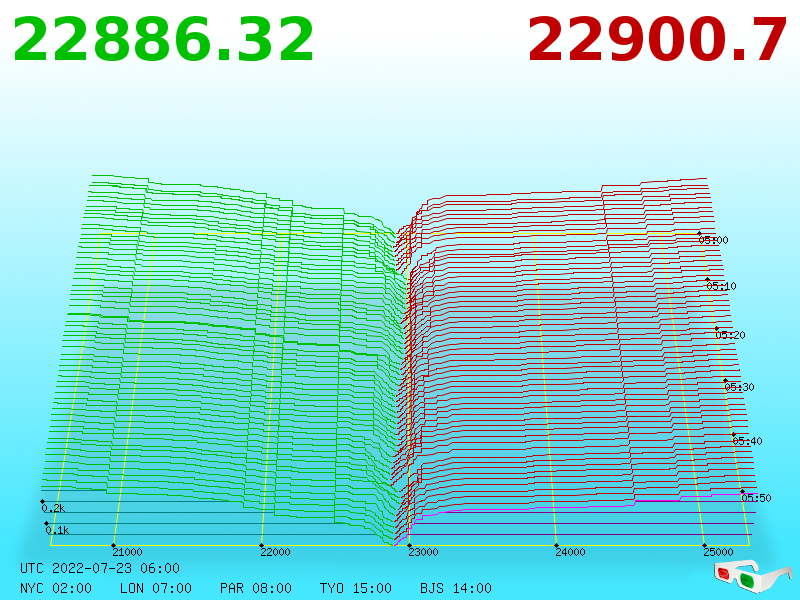This screenshot has width=800, height=600.
Task: Click the LON 07:00 clock text
Action: (x=156, y=588)
